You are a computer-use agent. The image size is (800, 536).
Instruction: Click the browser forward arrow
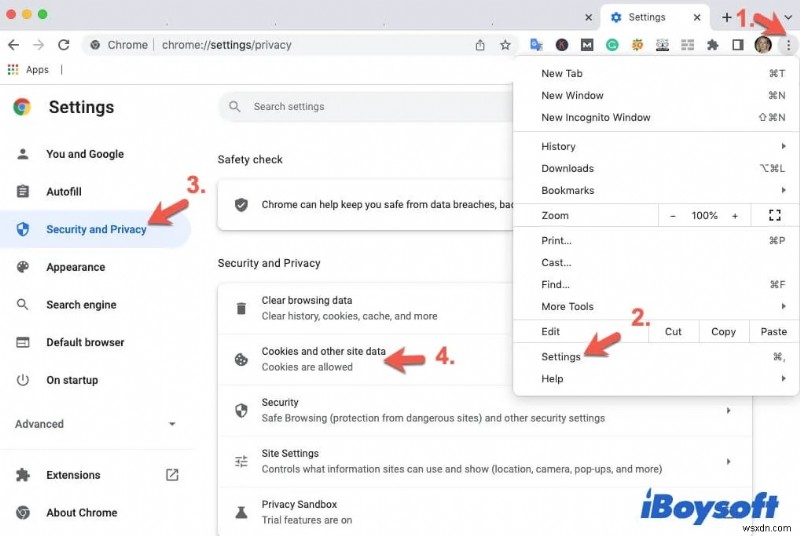coord(39,45)
